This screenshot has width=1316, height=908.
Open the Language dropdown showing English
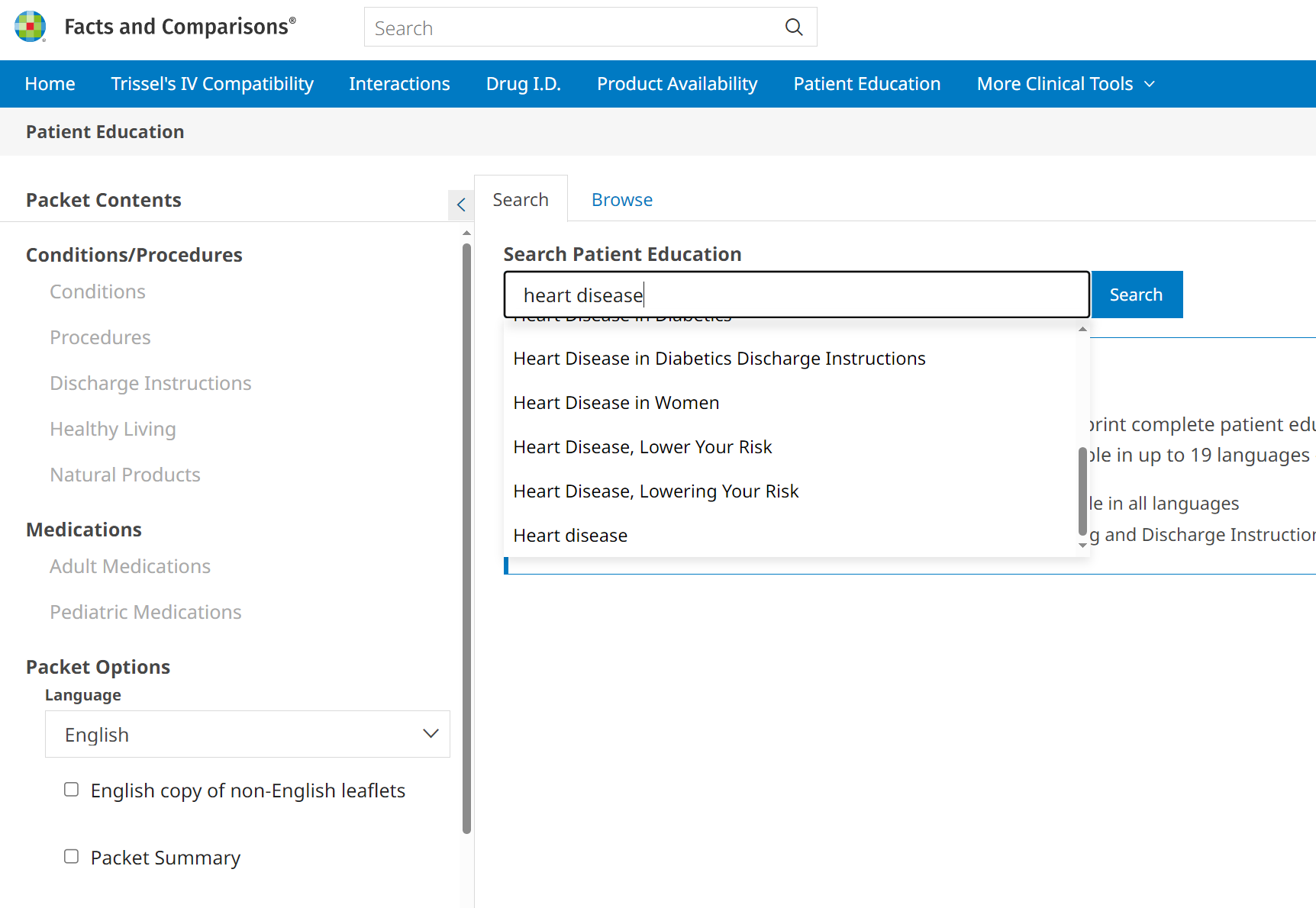(x=247, y=734)
